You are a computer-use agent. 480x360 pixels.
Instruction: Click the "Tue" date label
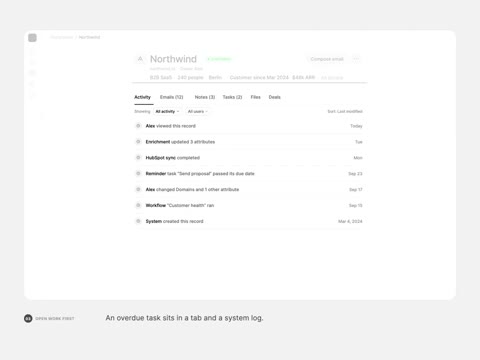pos(359,142)
